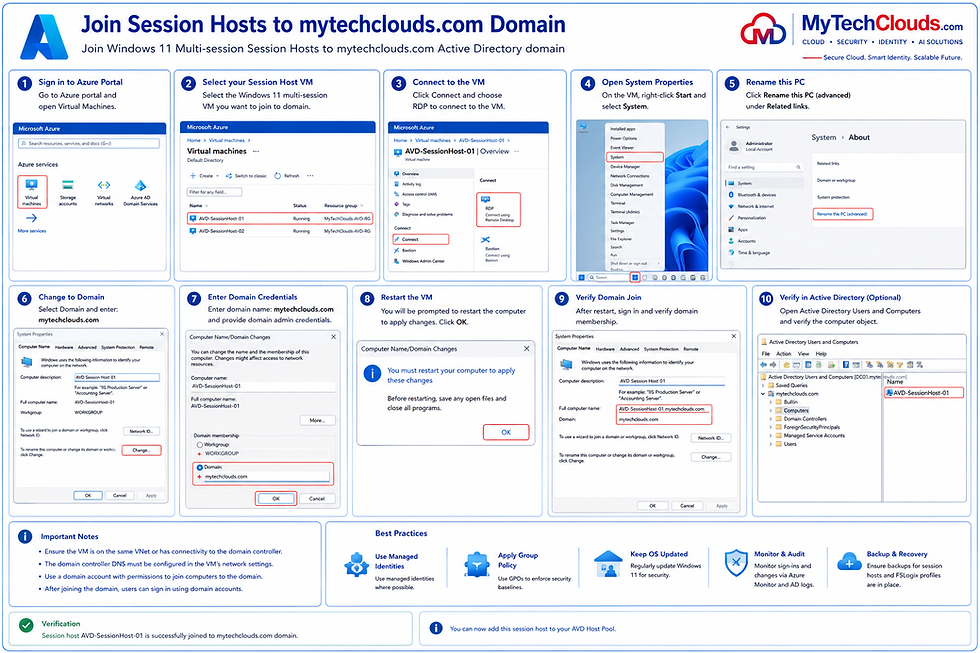
Task: Click the Settings back arrow
Action: click(728, 127)
